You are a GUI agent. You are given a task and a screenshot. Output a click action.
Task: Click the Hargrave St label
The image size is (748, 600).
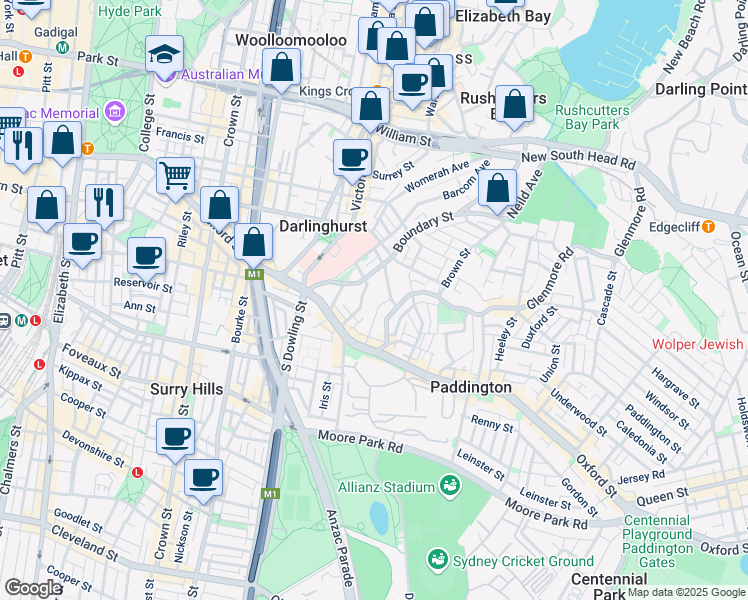coord(675,388)
